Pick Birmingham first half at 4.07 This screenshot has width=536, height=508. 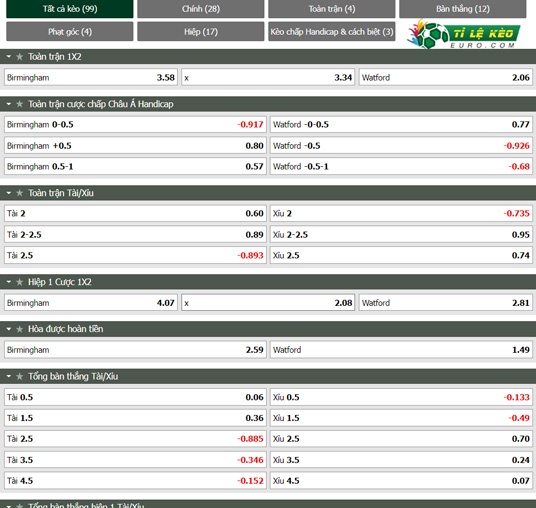pos(91,303)
